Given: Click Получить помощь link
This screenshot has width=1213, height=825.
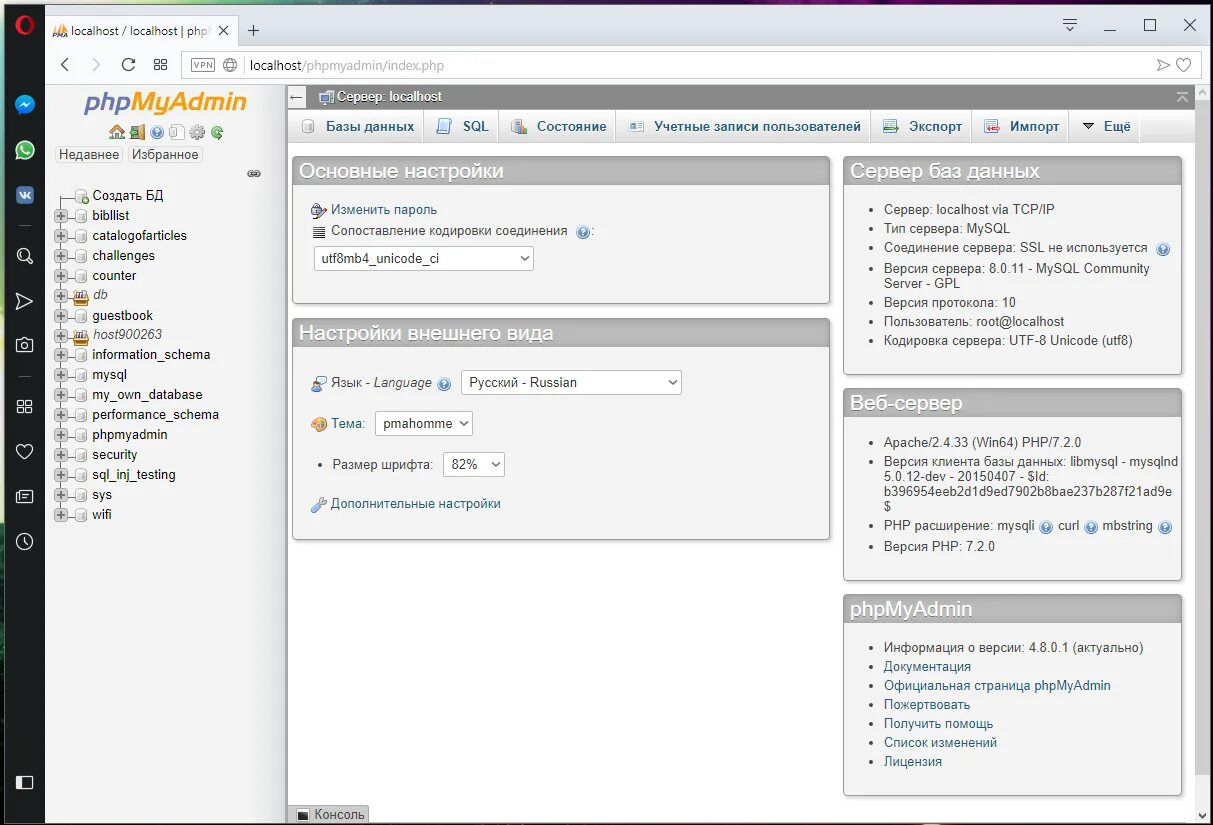Looking at the screenshot, I should click(938, 724).
